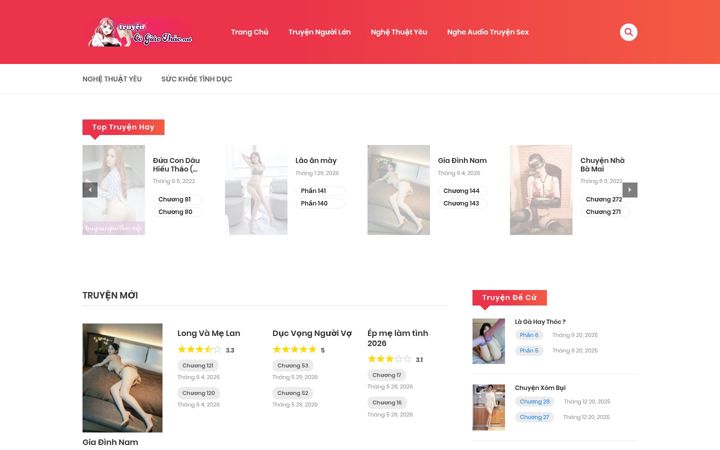This screenshot has height=450, width=720.
Task: Click the Chuyện Xóm Bụi thumbnail
Action: pyautogui.click(x=489, y=407)
